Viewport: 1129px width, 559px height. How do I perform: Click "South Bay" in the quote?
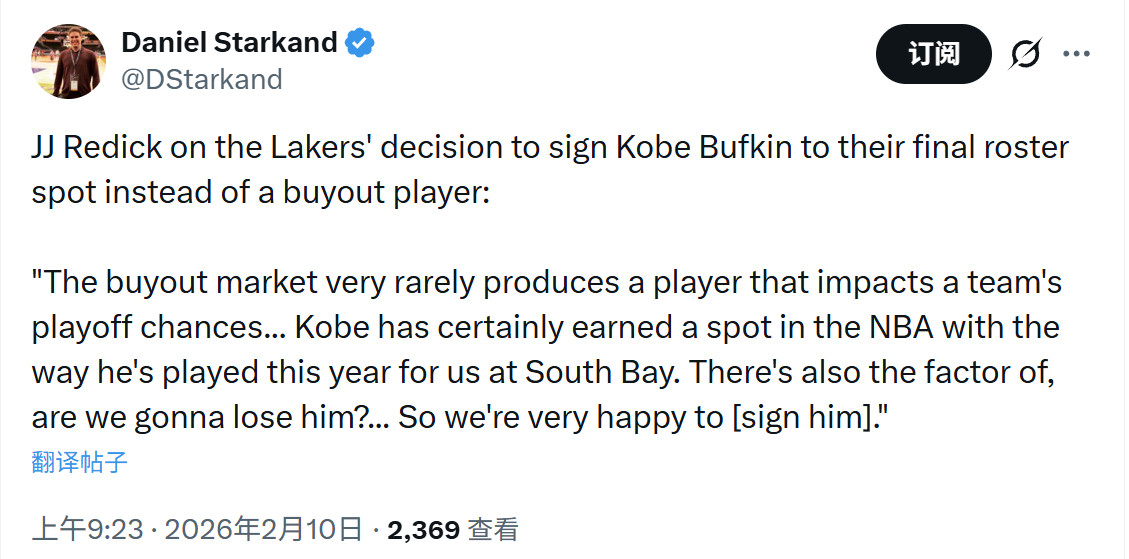[599, 372]
